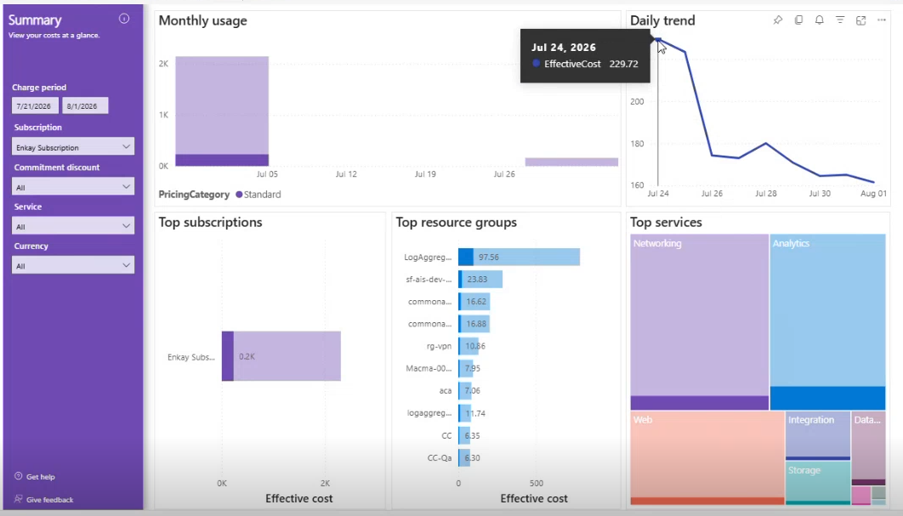The width and height of the screenshot is (903, 516).
Task: Click the Give feedback icon
Action: (18, 499)
